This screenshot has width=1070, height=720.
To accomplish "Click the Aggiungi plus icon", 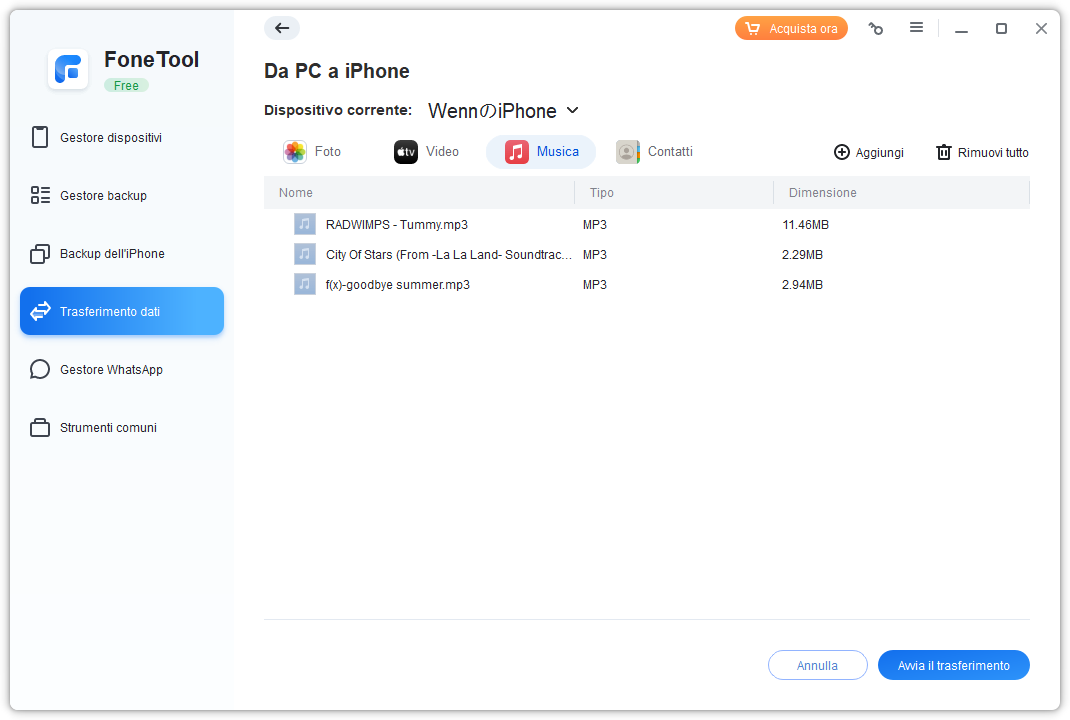I will pos(842,152).
